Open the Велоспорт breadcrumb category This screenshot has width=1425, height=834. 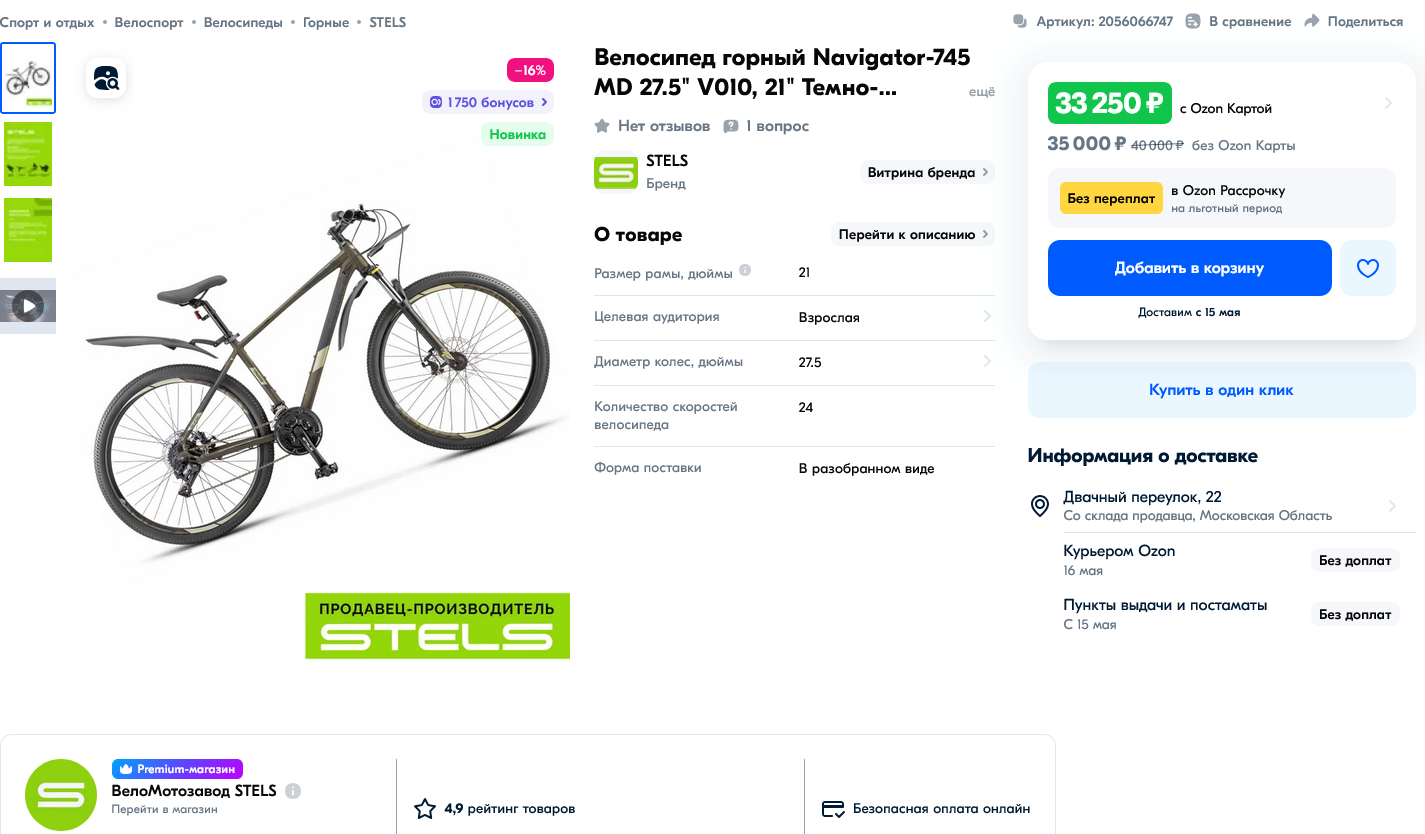(x=149, y=22)
